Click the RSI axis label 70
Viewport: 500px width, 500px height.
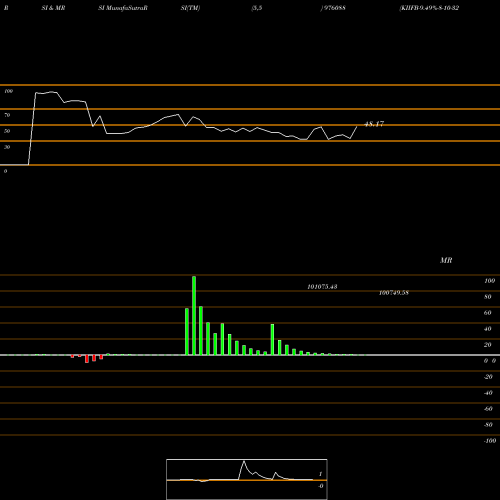[x=7, y=115]
